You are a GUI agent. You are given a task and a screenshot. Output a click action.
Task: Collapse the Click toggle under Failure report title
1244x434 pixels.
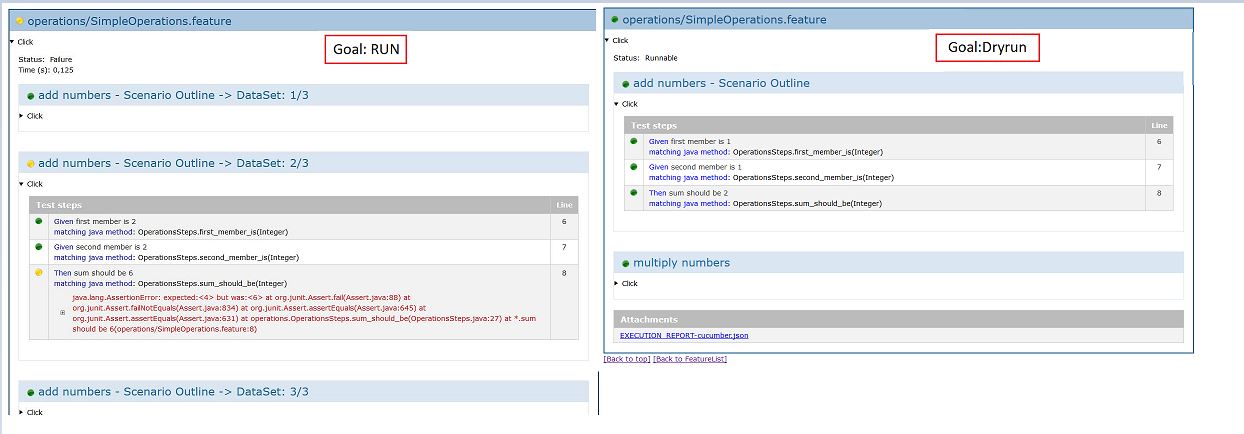[x=22, y=42]
